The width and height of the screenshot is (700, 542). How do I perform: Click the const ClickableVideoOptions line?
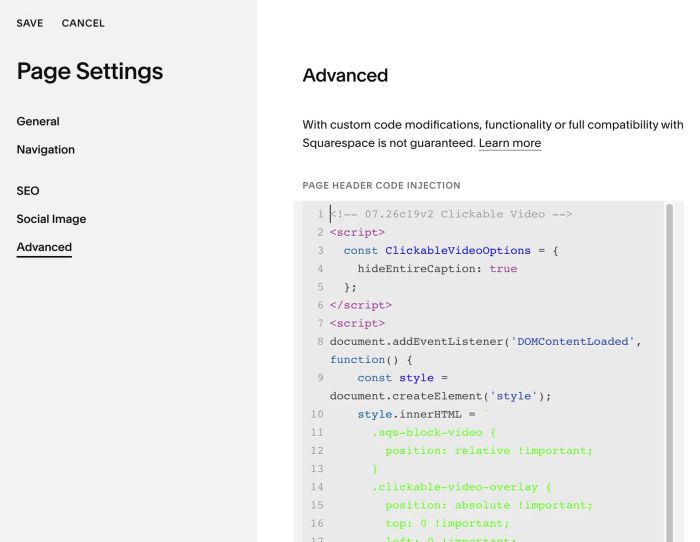click(450, 250)
